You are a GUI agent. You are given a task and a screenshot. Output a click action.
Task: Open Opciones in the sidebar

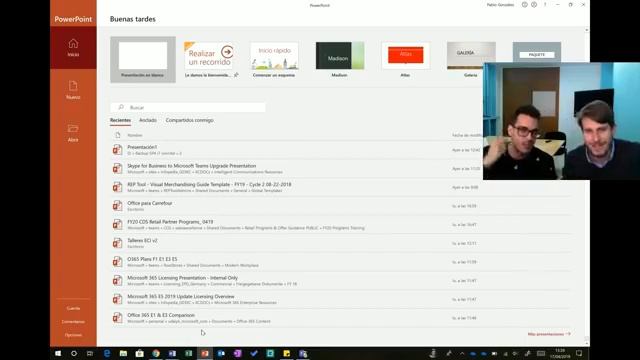coord(73,335)
